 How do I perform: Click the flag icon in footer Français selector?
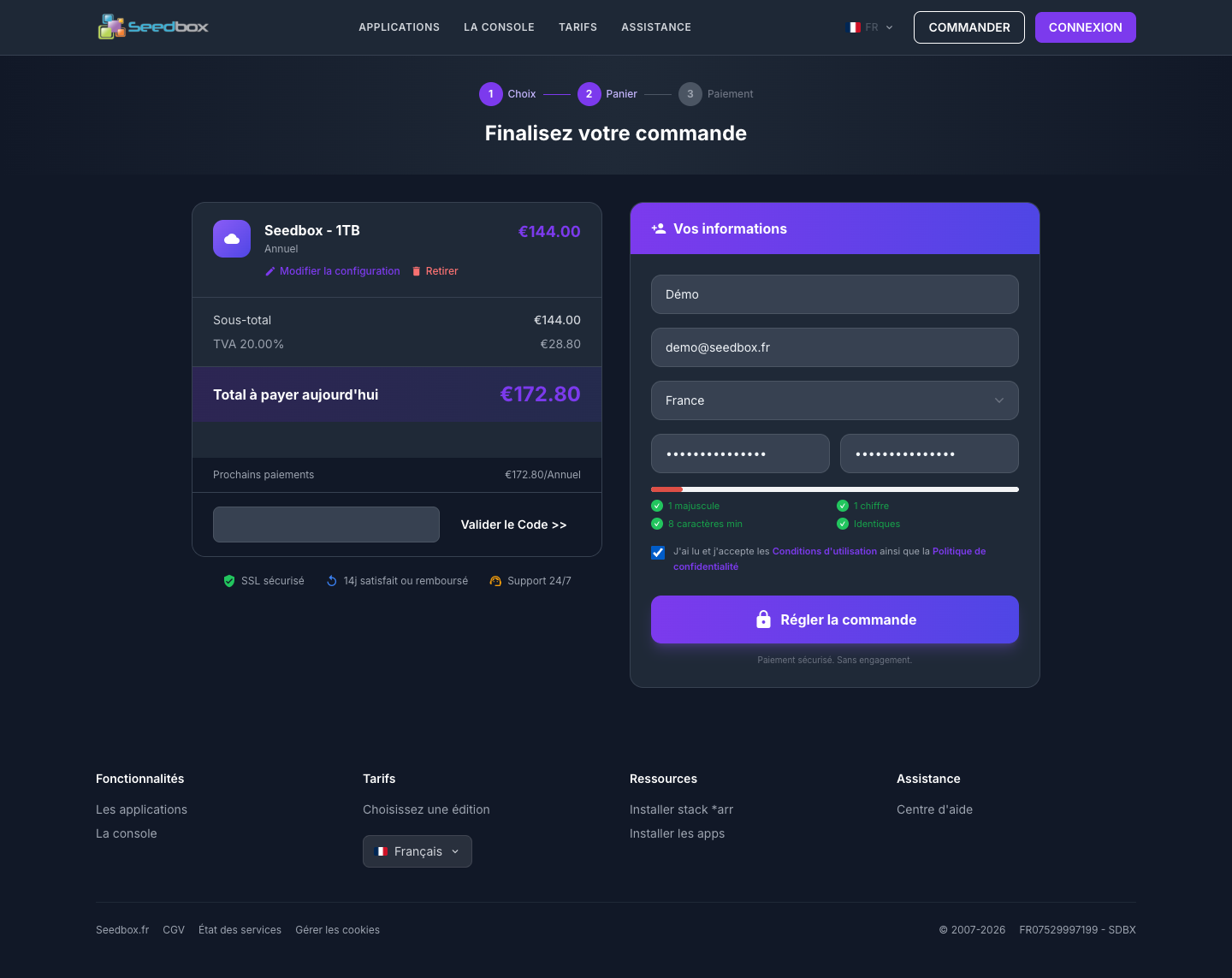pyautogui.click(x=382, y=851)
